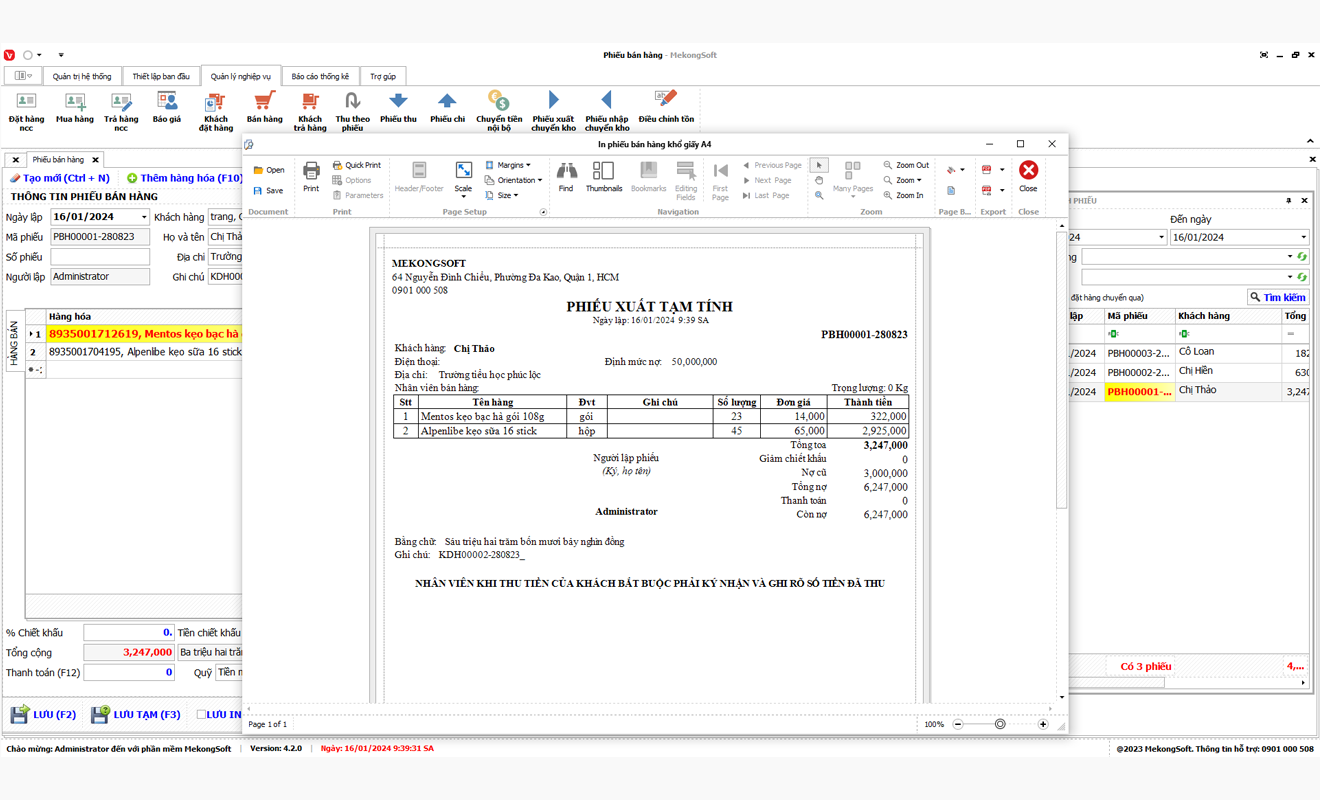Select the Alpenlibe kẹo sữa item row

134,352
